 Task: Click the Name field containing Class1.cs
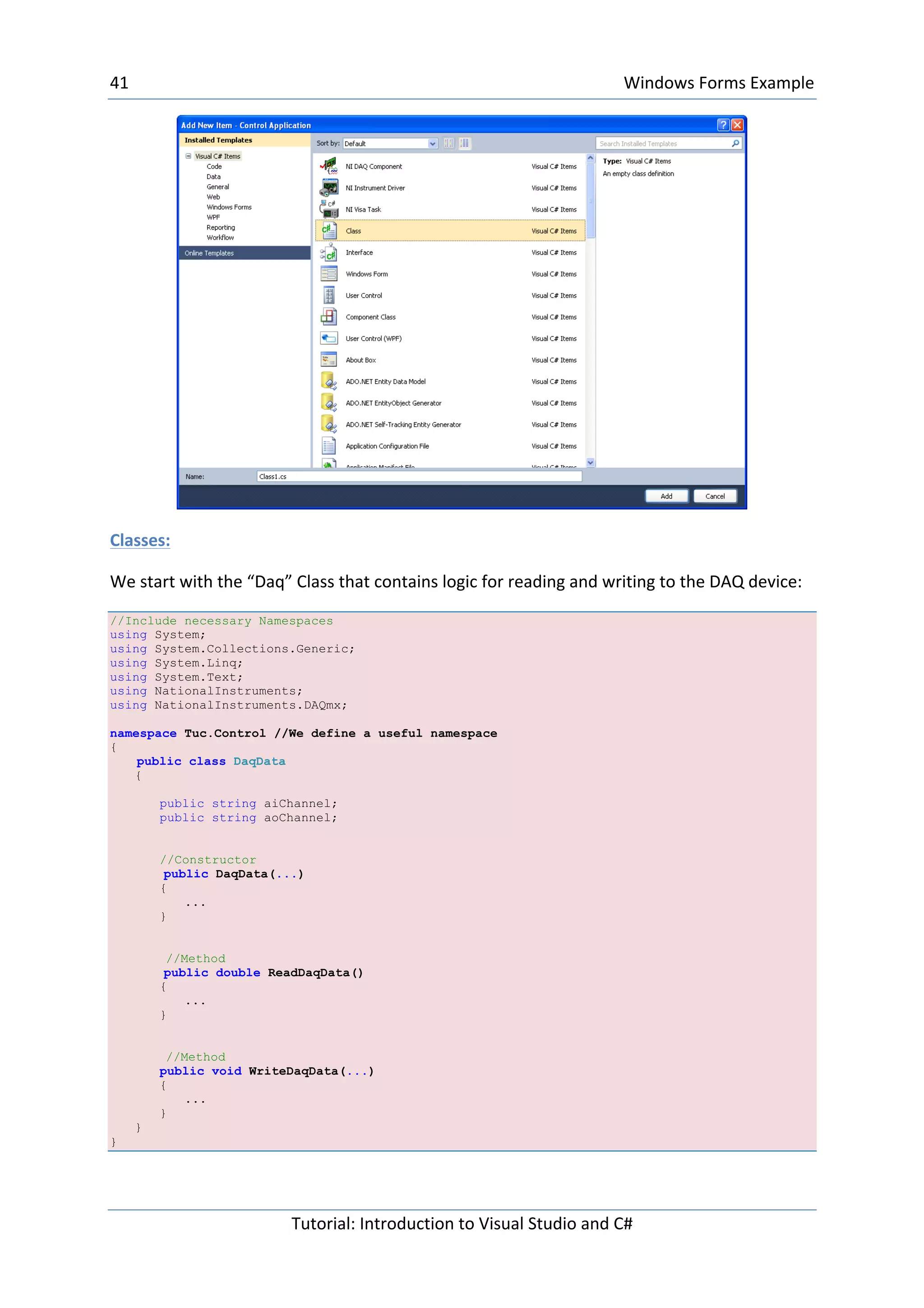(419, 476)
